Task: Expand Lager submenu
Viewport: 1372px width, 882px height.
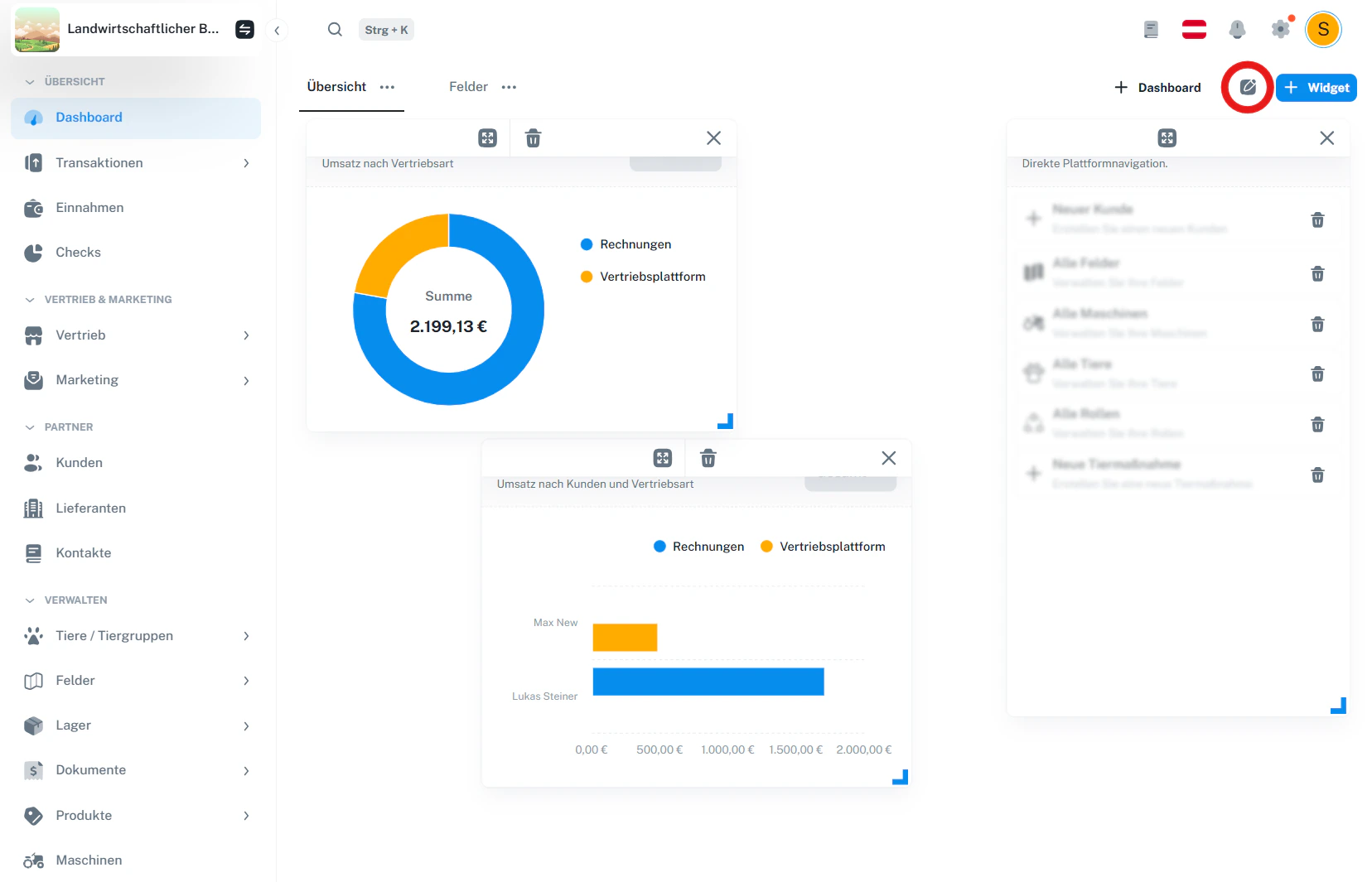Action: click(246, 726)
